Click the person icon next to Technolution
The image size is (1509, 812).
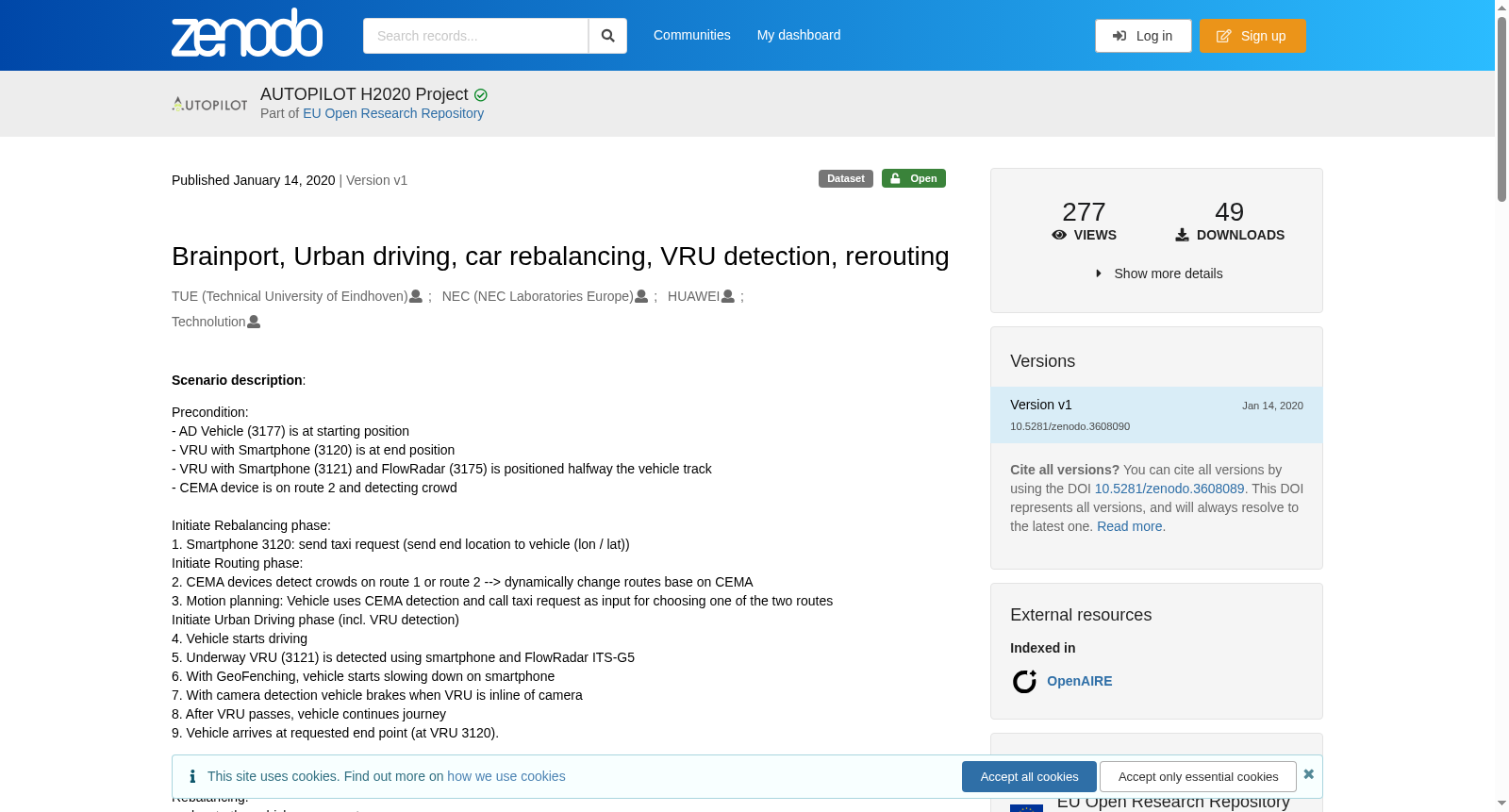pos(254,322)
